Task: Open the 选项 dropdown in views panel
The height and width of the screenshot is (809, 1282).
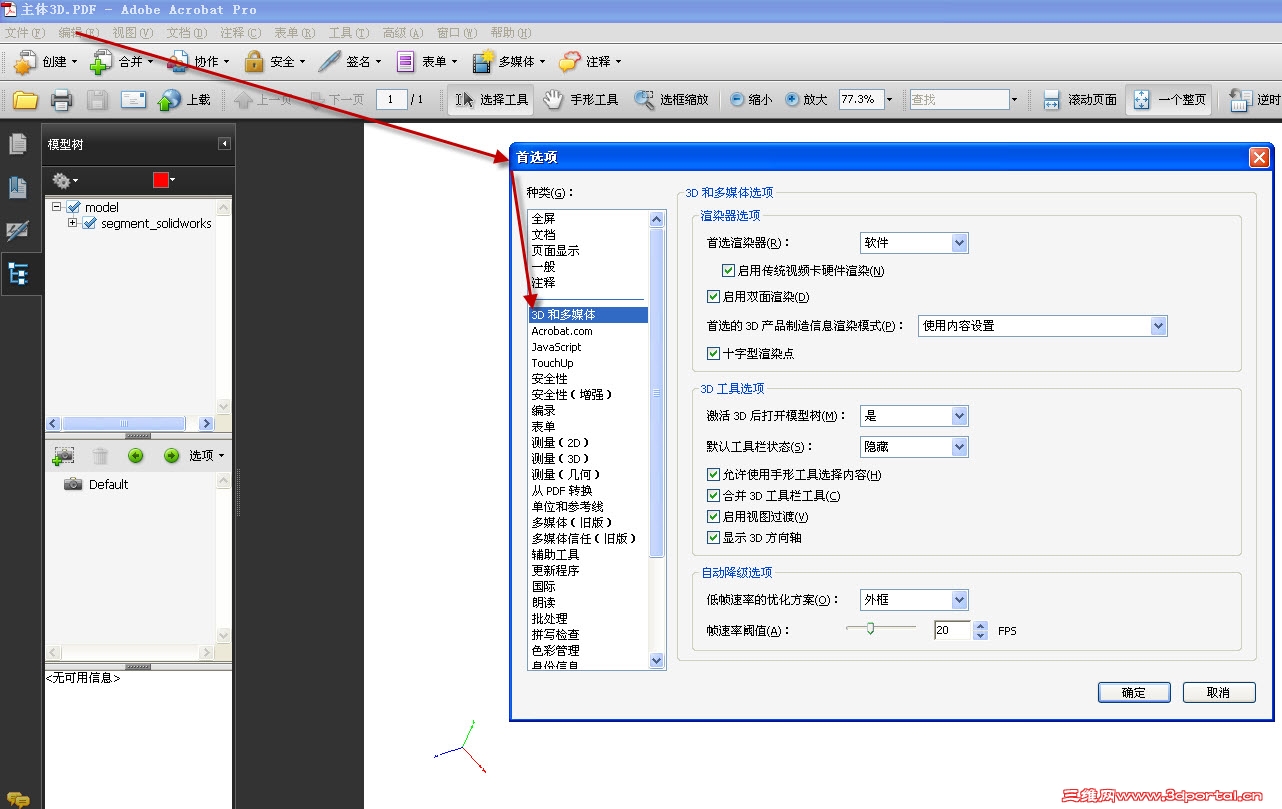Action: 207,456
